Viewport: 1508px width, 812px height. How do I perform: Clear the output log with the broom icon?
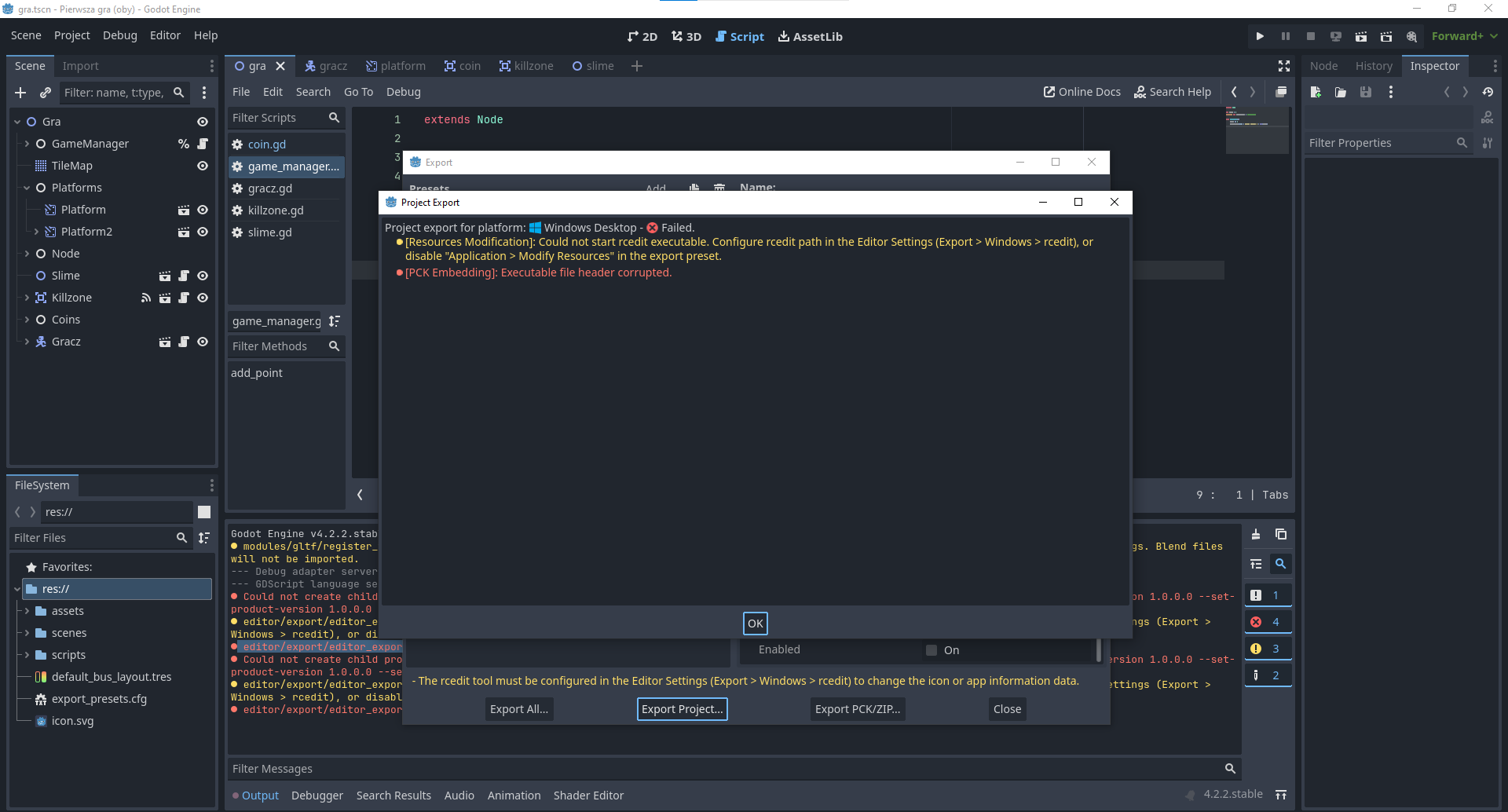click(1255, 534)
